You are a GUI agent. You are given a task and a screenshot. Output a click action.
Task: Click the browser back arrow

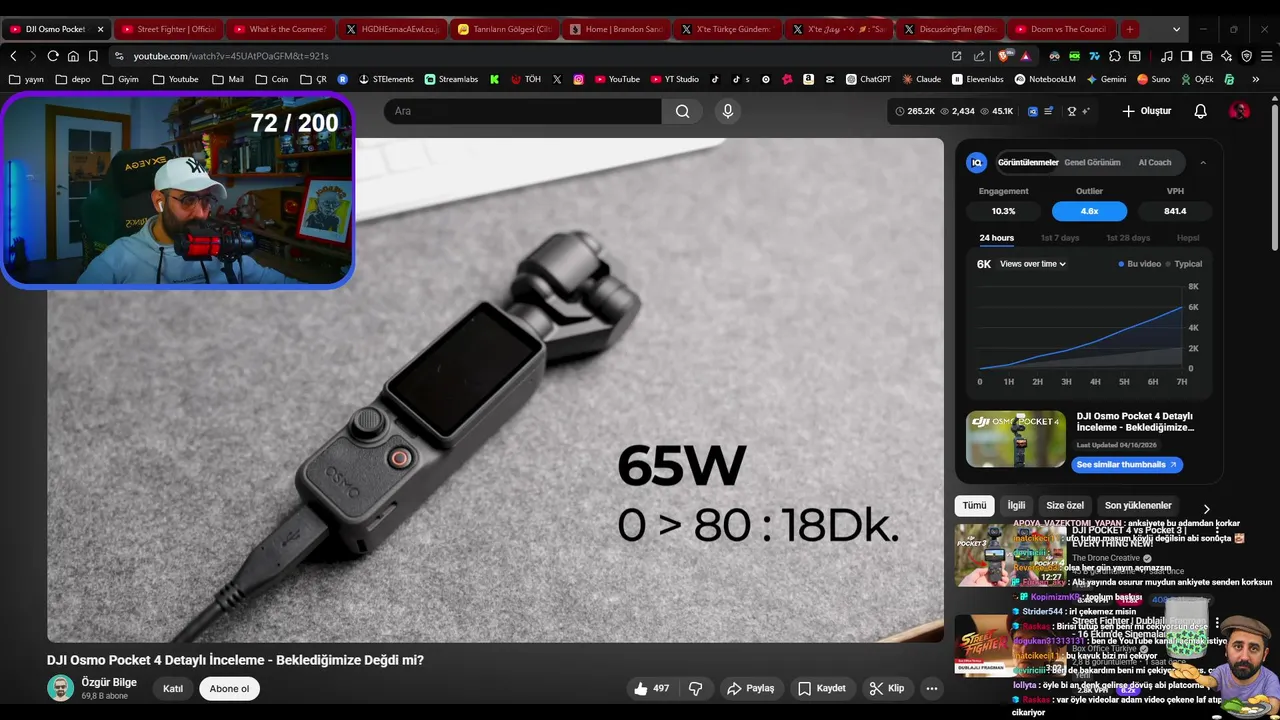tap(13, 56)
